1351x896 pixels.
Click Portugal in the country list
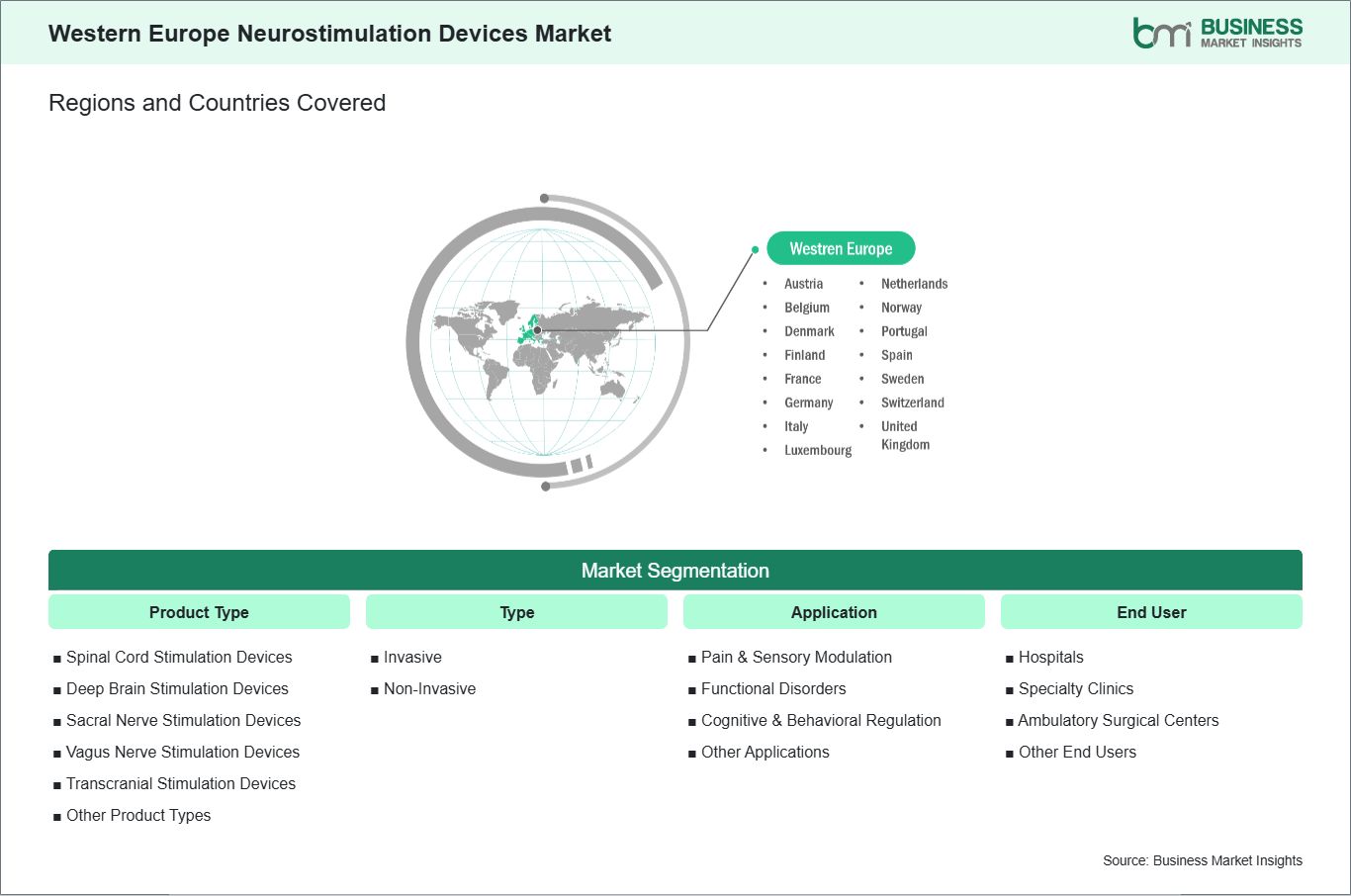tap(904, 331)
